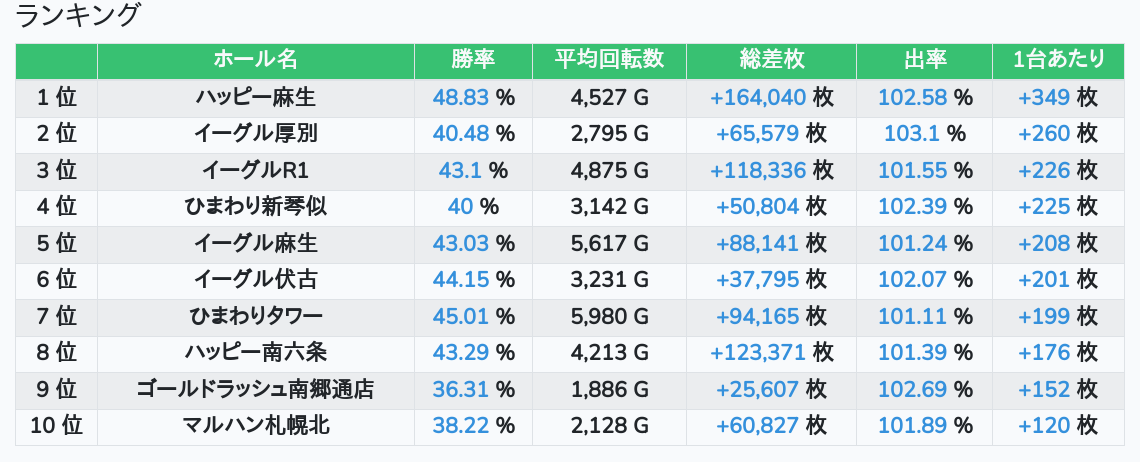Viewport: 1140px width, 462px height.
Task: Click the +123,371 value for ハッピー南六条
Action: click(x=758, y=353)
